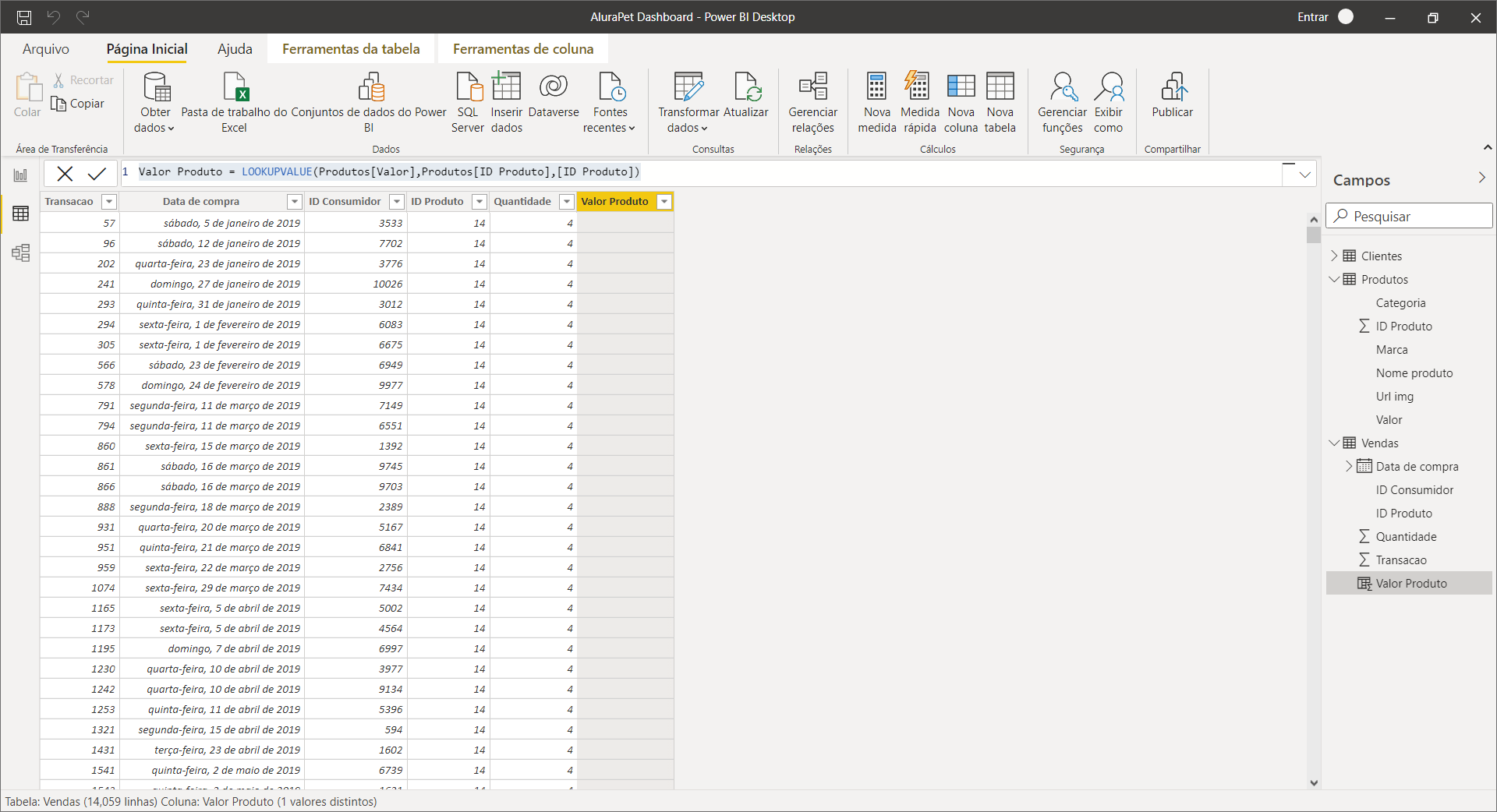Click the vertical scrollbar down arrow
1497x812 pixels.
[x=1314, y=782]
